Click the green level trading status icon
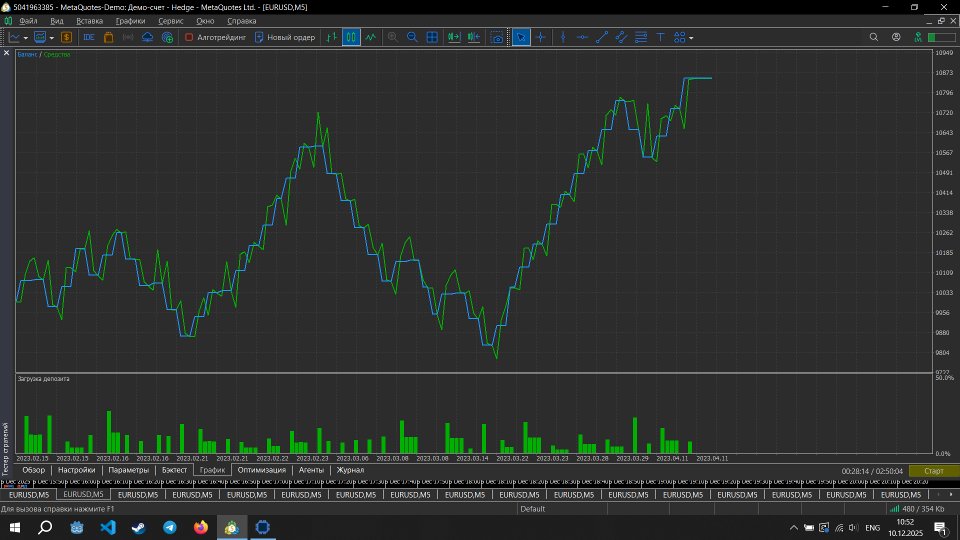The image size is (960, 540). pyautogui.click(x=918, y=37)
